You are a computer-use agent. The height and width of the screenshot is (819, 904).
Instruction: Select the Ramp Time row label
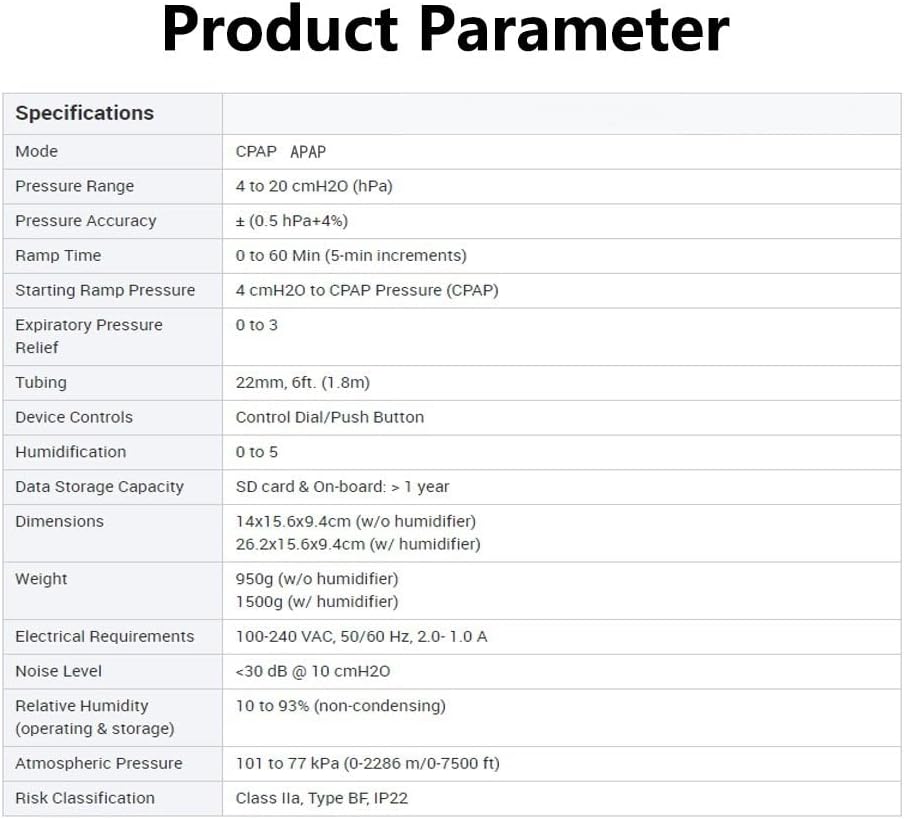(x=58, y=256)
